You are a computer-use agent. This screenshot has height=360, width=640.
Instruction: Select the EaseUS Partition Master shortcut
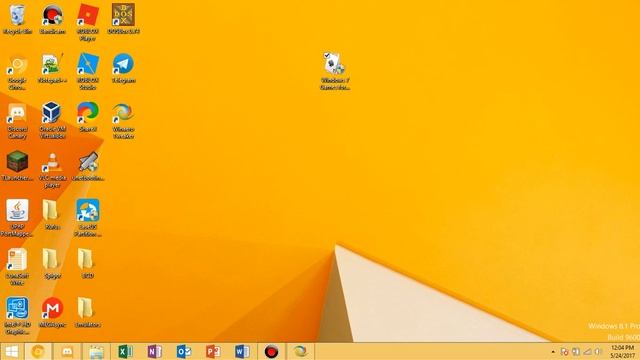coord(88,218)
